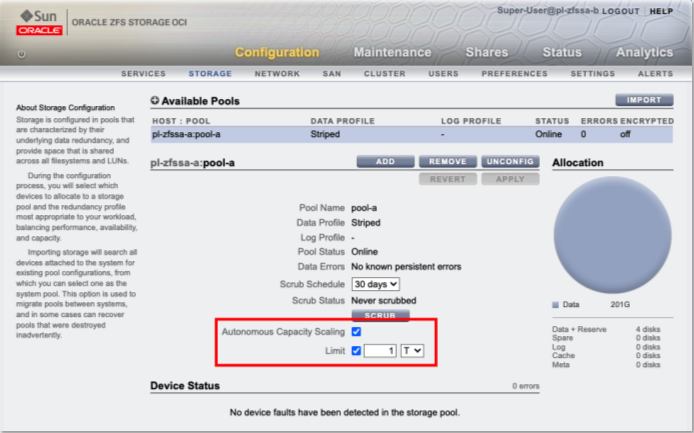
Task: Open the Limit unit T dropdown
Action: [412, 351]
